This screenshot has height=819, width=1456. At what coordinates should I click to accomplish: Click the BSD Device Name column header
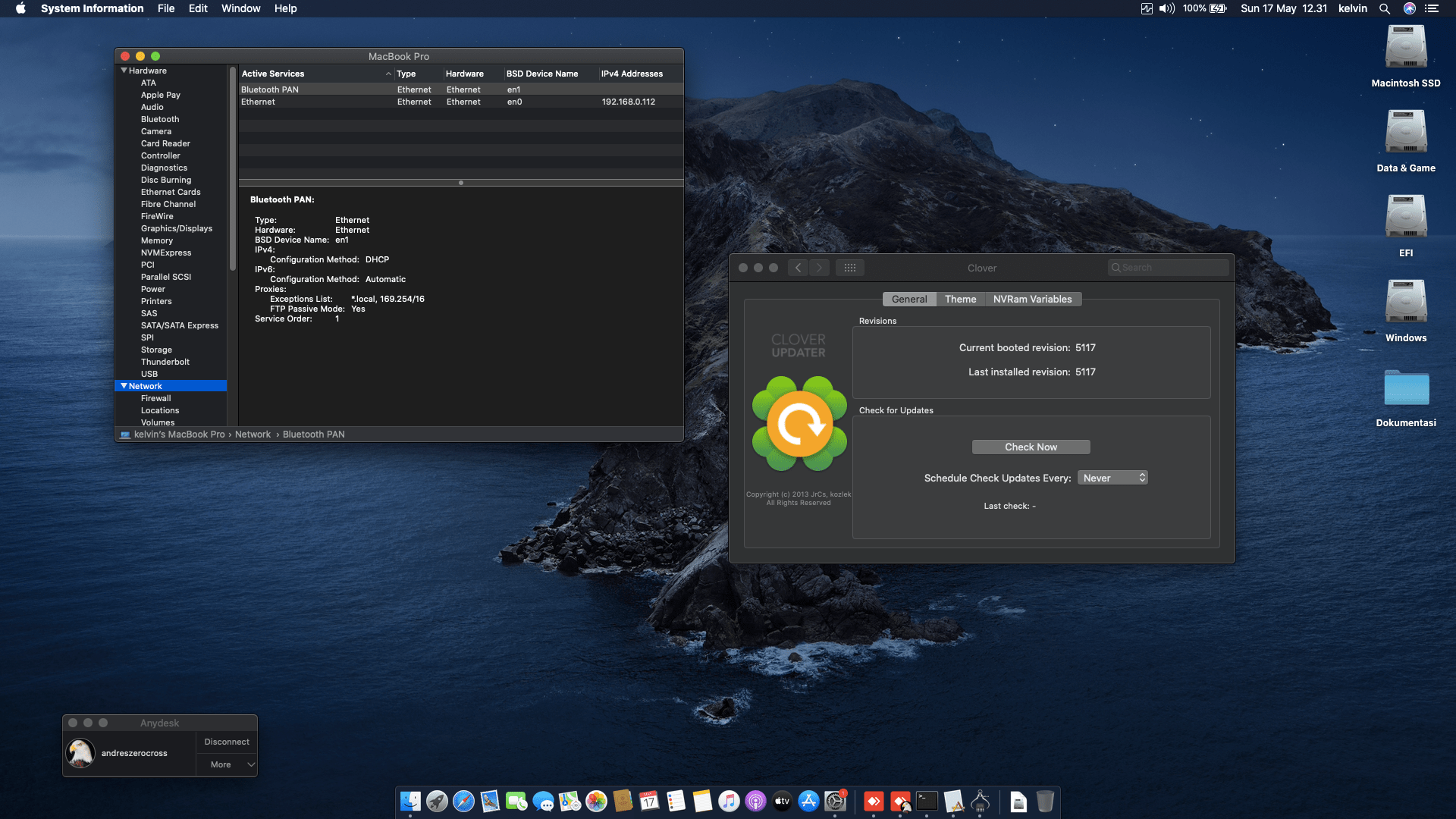tap(551, 74)
